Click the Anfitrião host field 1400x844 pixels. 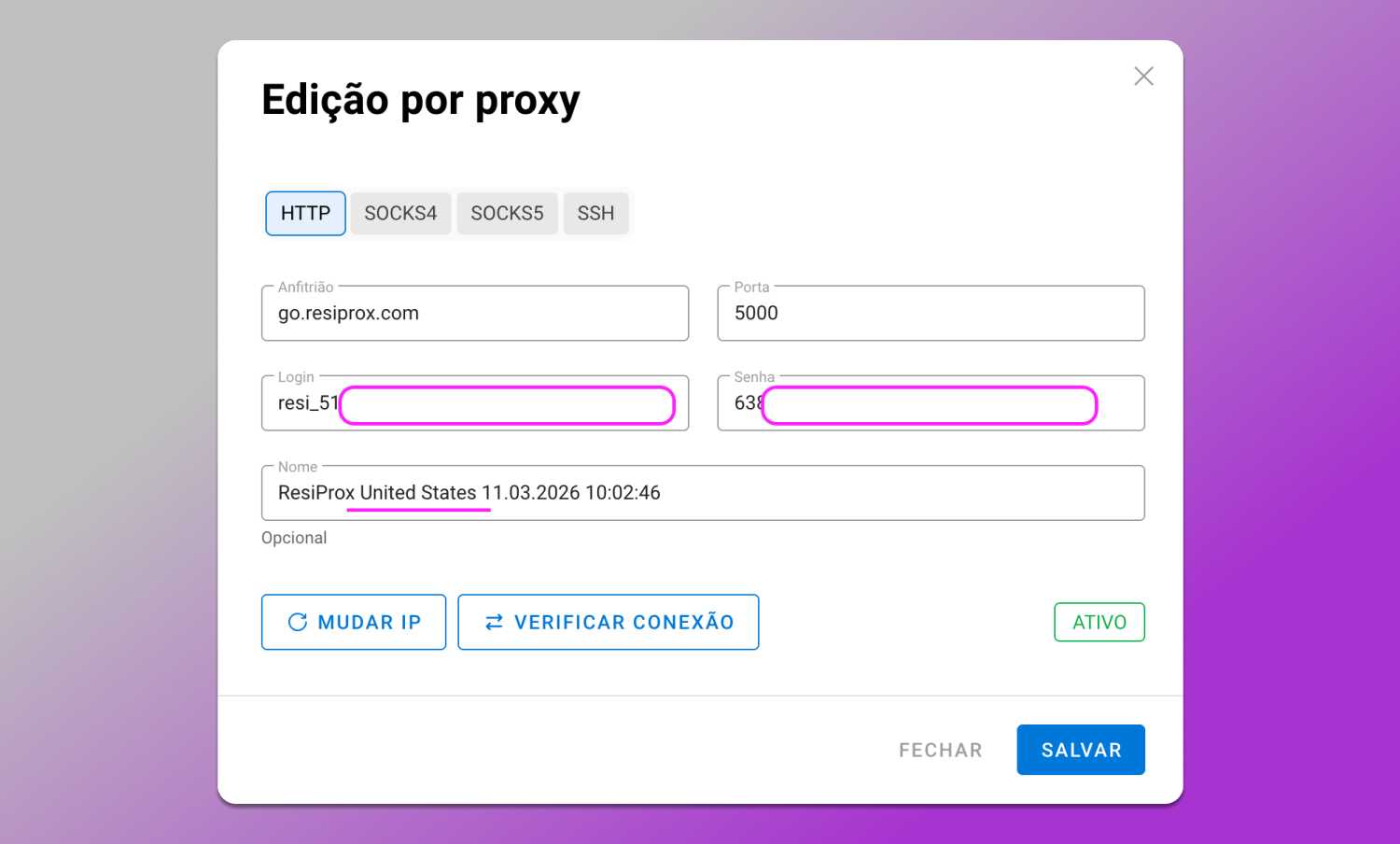tap(474, 313)
